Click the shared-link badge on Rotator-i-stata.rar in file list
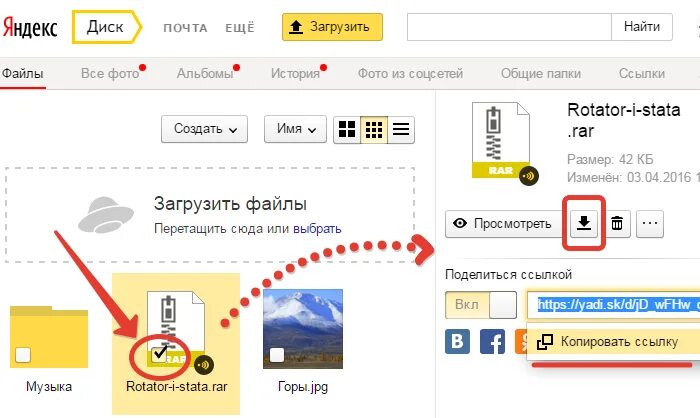700x418 pixels. [204, 365]
